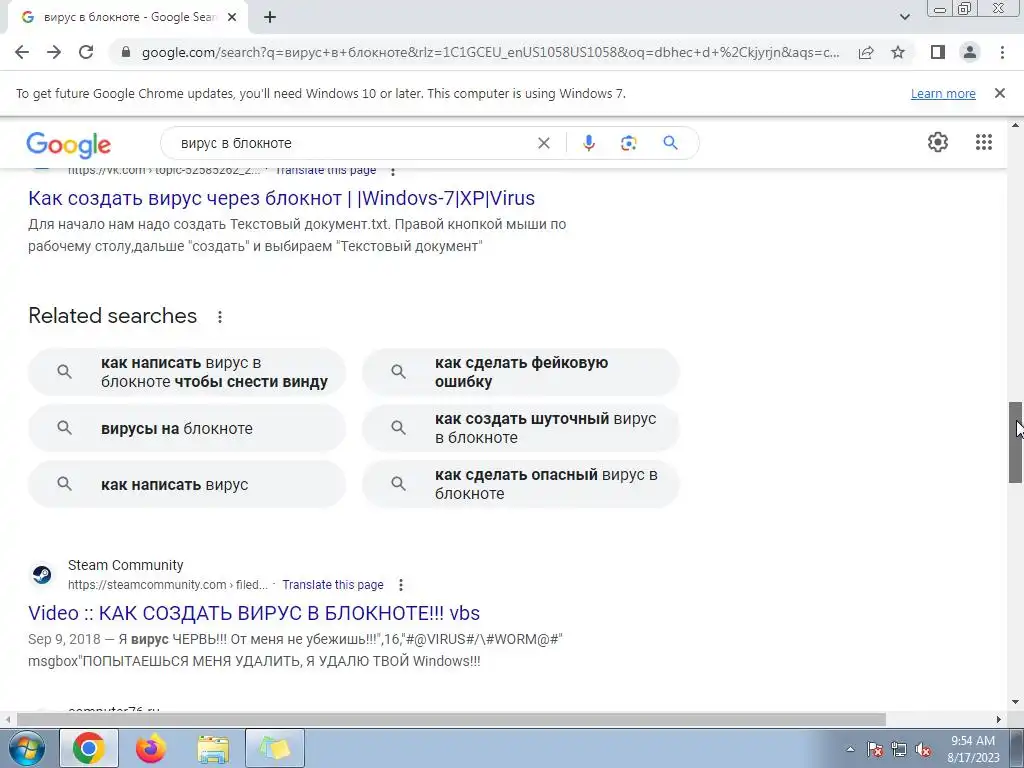Start voice search with microphone icon

[588, 143]
